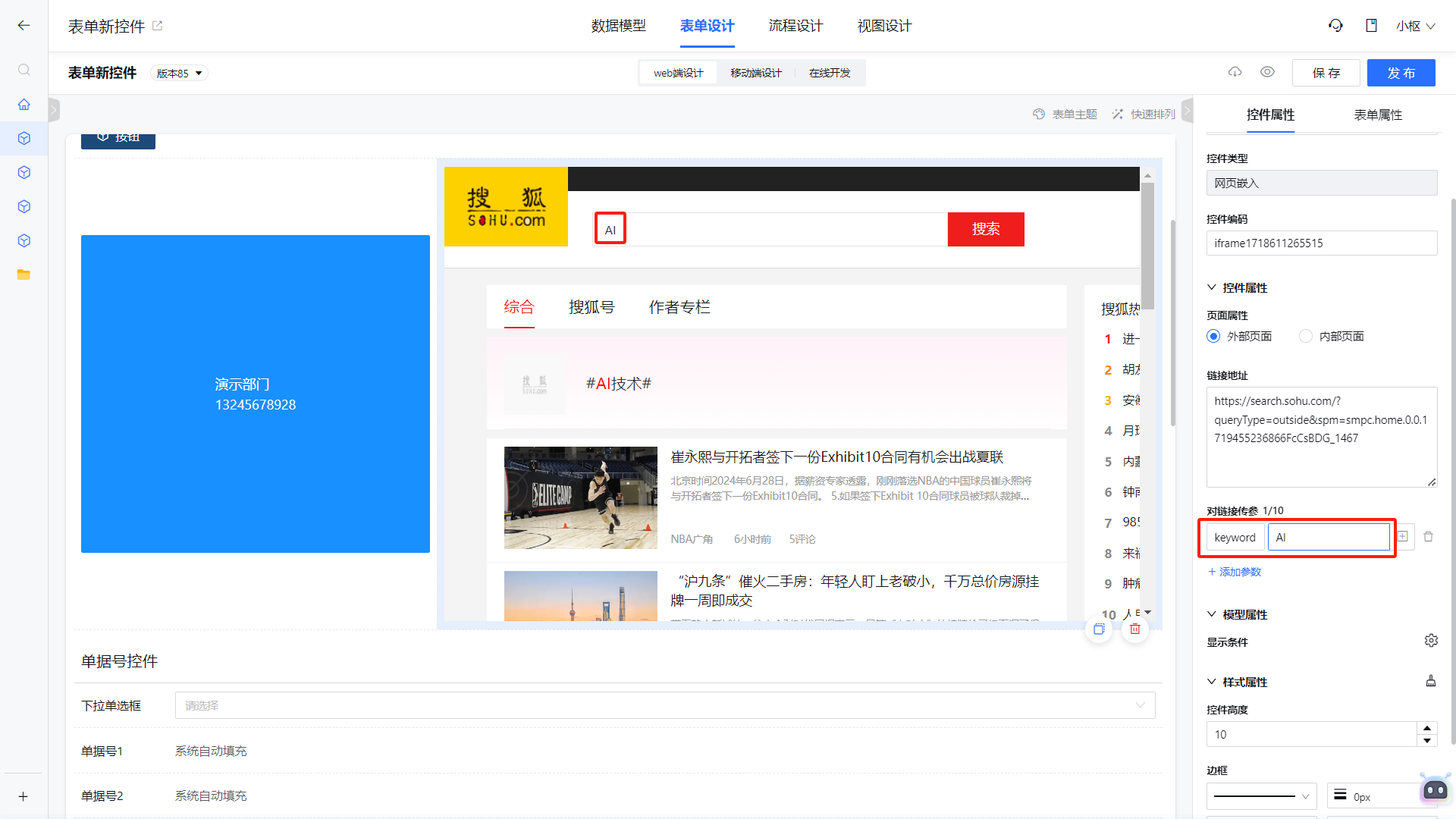The width and height of the screenshot is (1456, 819).
Task: Open 作者专栏 tab in embedded page
Action: 679,307
